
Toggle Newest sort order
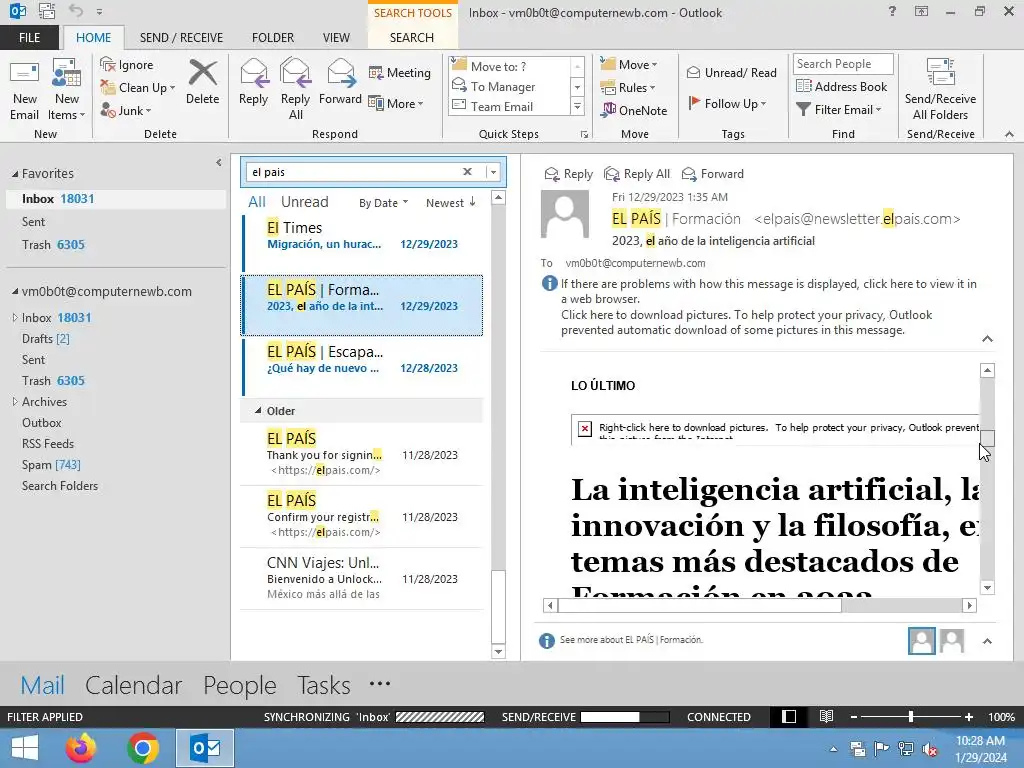(x=451, y=202)
